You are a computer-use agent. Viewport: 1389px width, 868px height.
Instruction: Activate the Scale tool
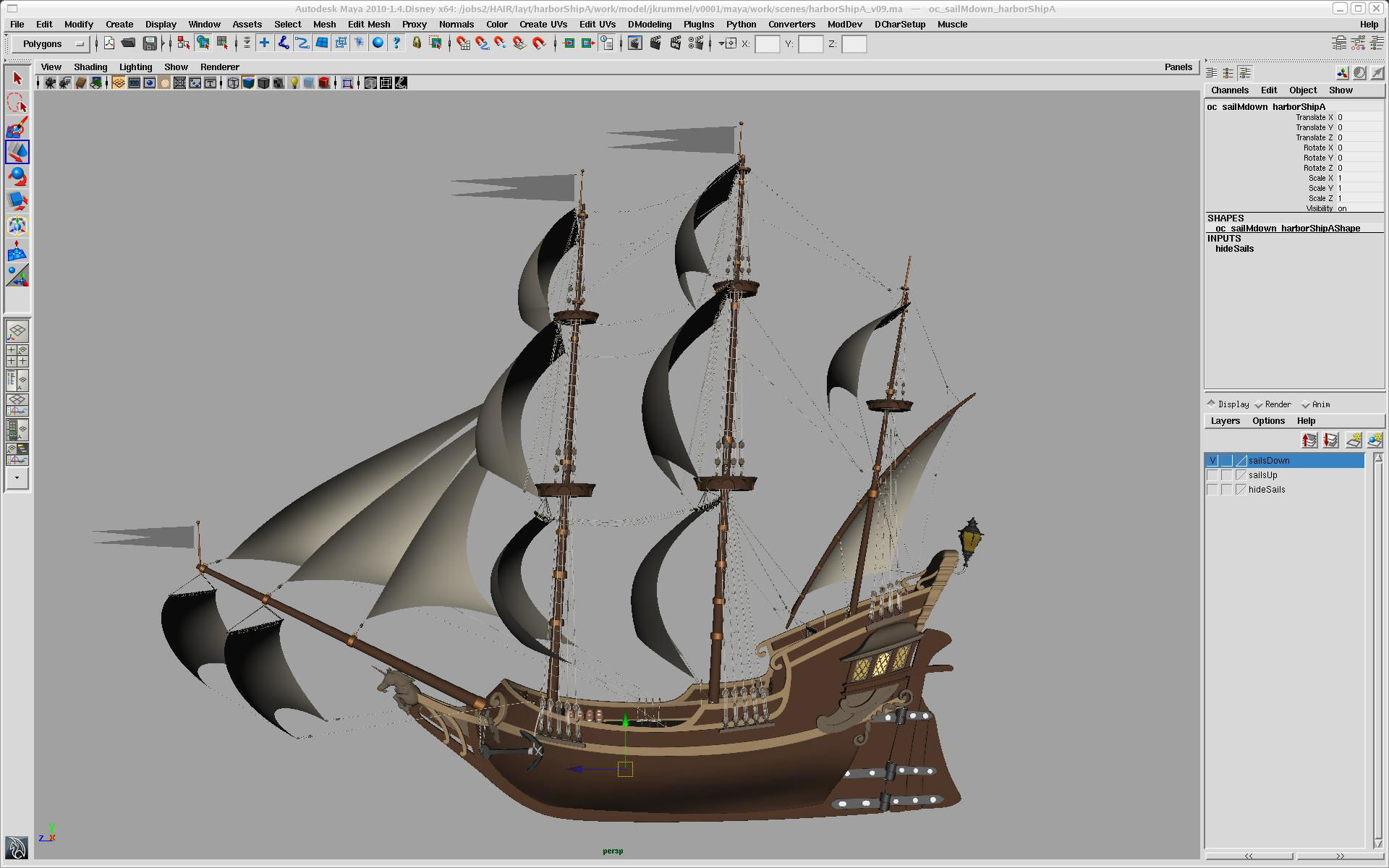pyautogui.click(x=17, y=201)
